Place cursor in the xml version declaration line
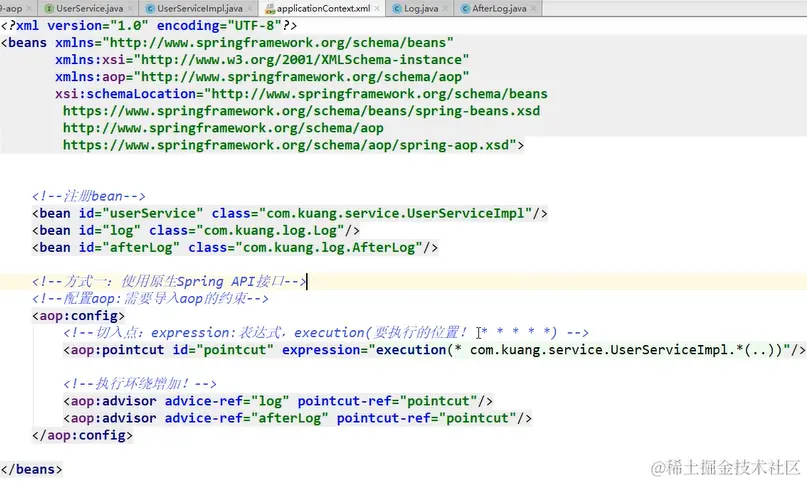 click(x=149, y=26)
